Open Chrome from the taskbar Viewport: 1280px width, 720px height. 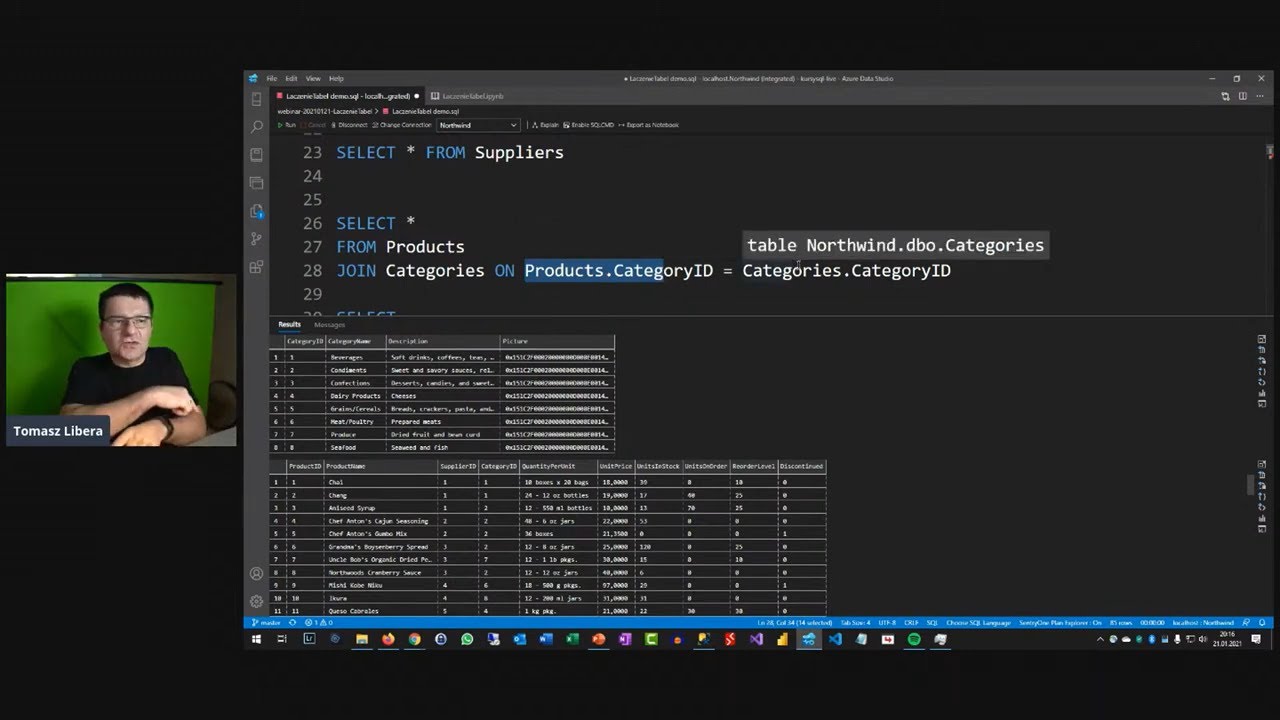tap(414, 639)
